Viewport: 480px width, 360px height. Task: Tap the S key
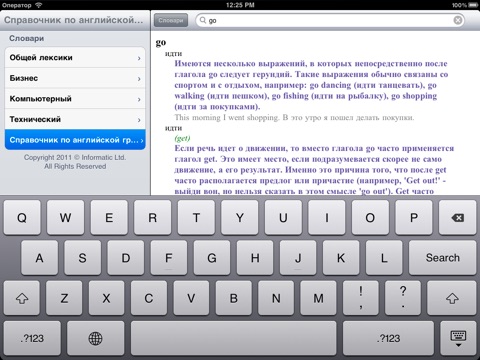(82, 258)
